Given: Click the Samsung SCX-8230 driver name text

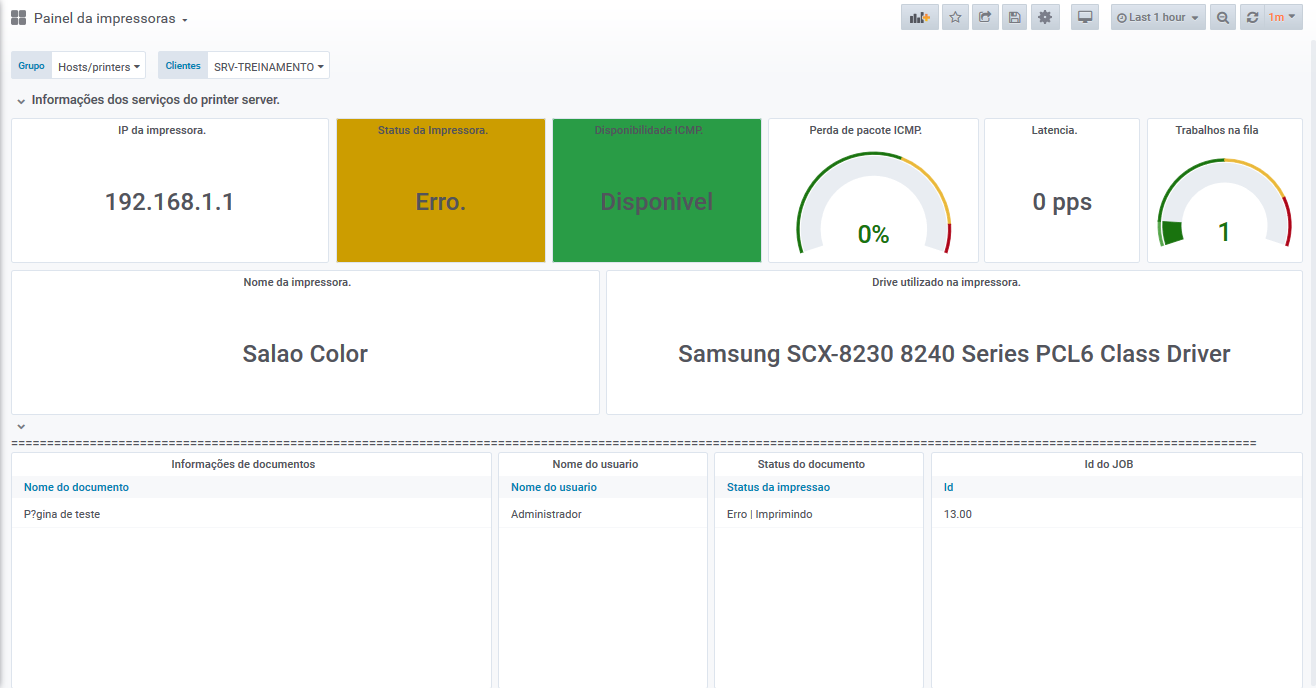Looking at the screenshot, I should click(x=954, y=354).
